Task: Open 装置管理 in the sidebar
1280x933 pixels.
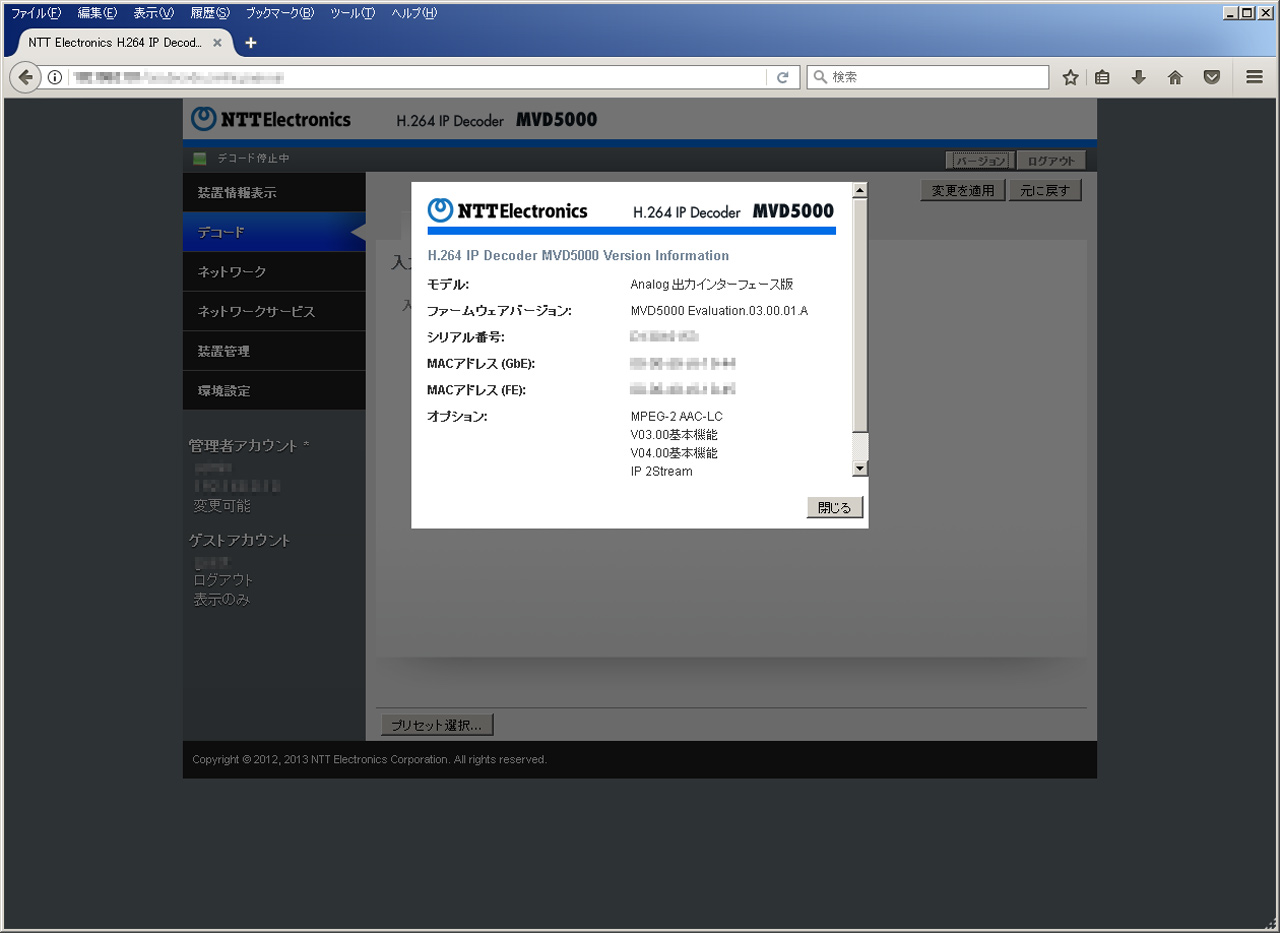Action: (274, 351)
